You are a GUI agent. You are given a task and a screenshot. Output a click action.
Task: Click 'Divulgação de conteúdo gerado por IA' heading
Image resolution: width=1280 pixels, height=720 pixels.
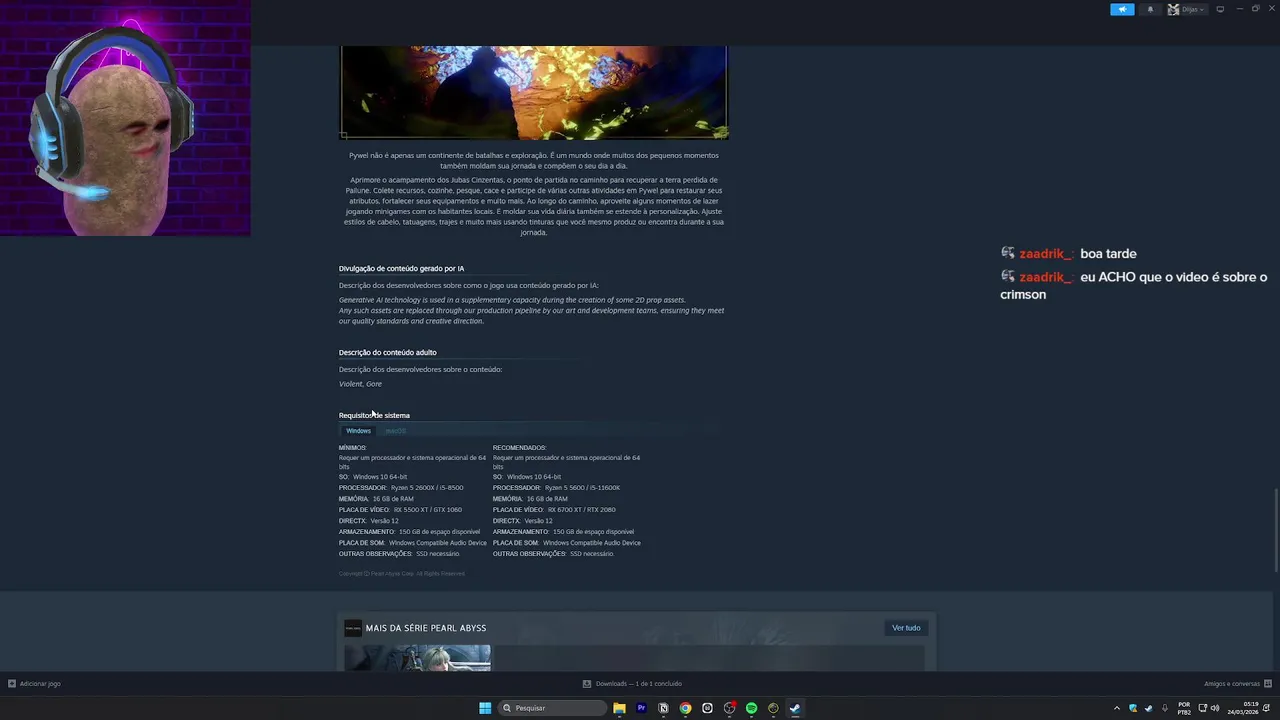(x=401, y=268)
